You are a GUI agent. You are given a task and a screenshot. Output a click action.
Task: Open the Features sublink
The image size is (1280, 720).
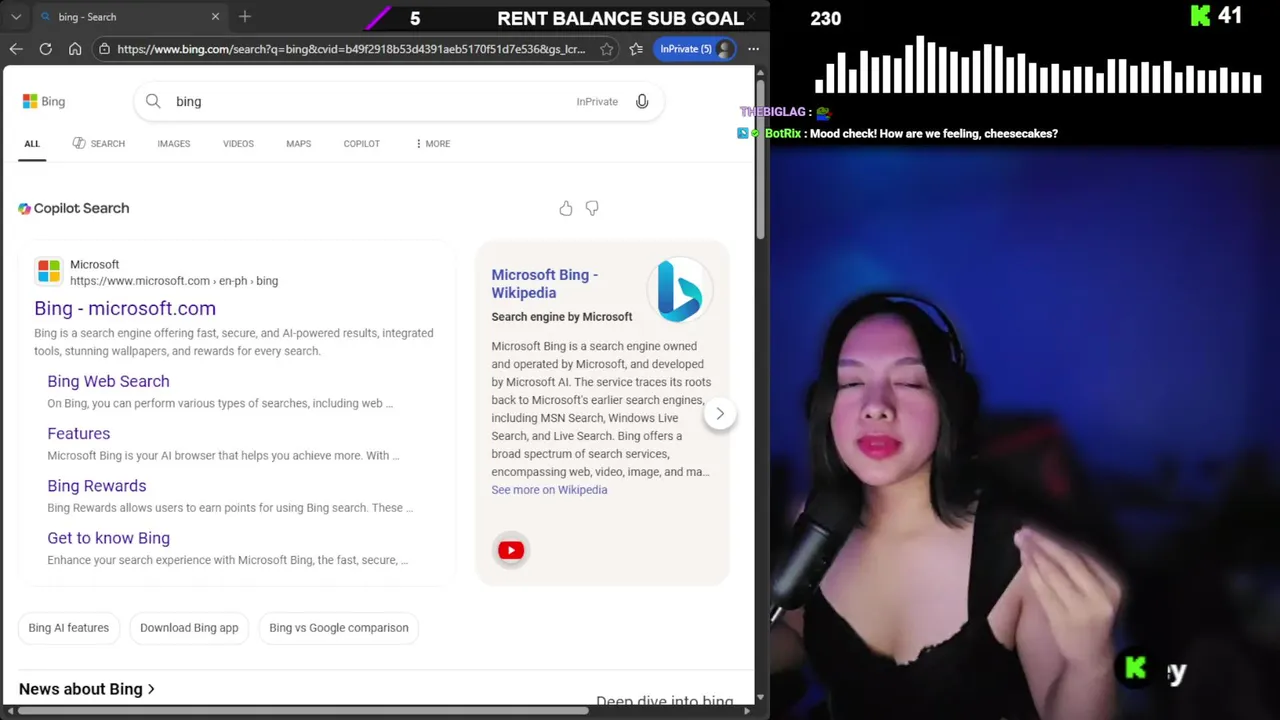[78, 433]
